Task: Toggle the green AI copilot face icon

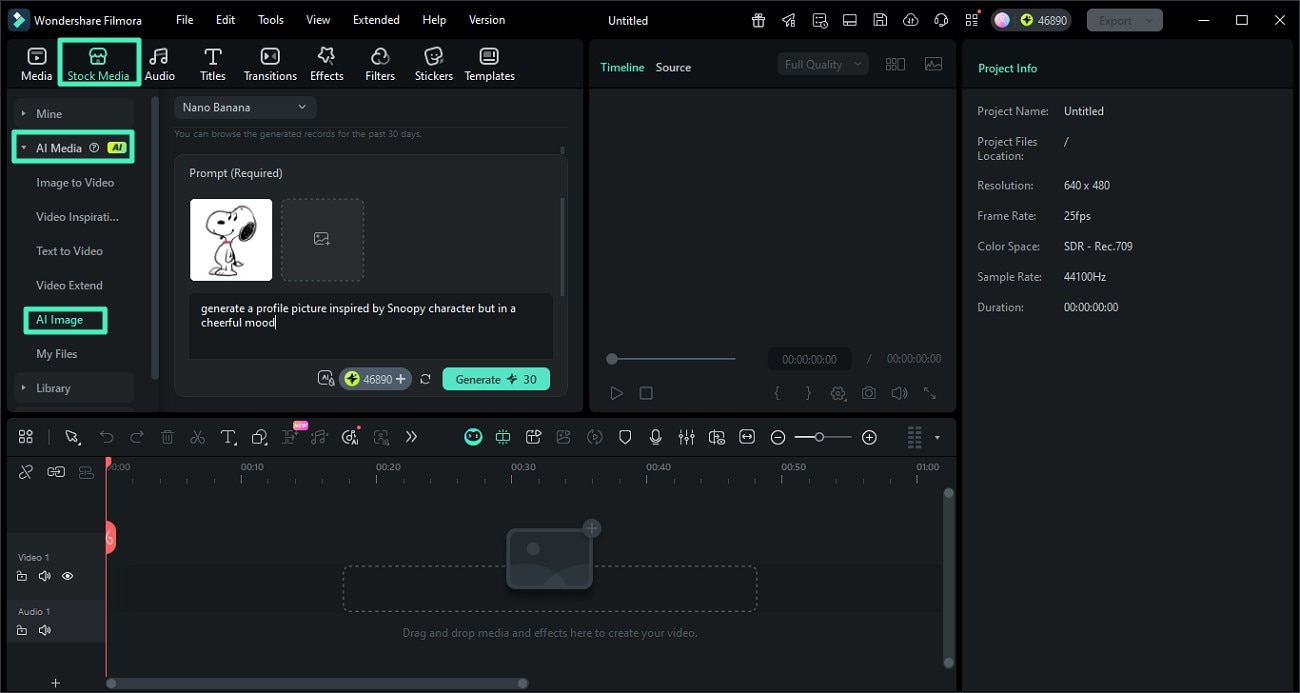Action: coord(473,437)
